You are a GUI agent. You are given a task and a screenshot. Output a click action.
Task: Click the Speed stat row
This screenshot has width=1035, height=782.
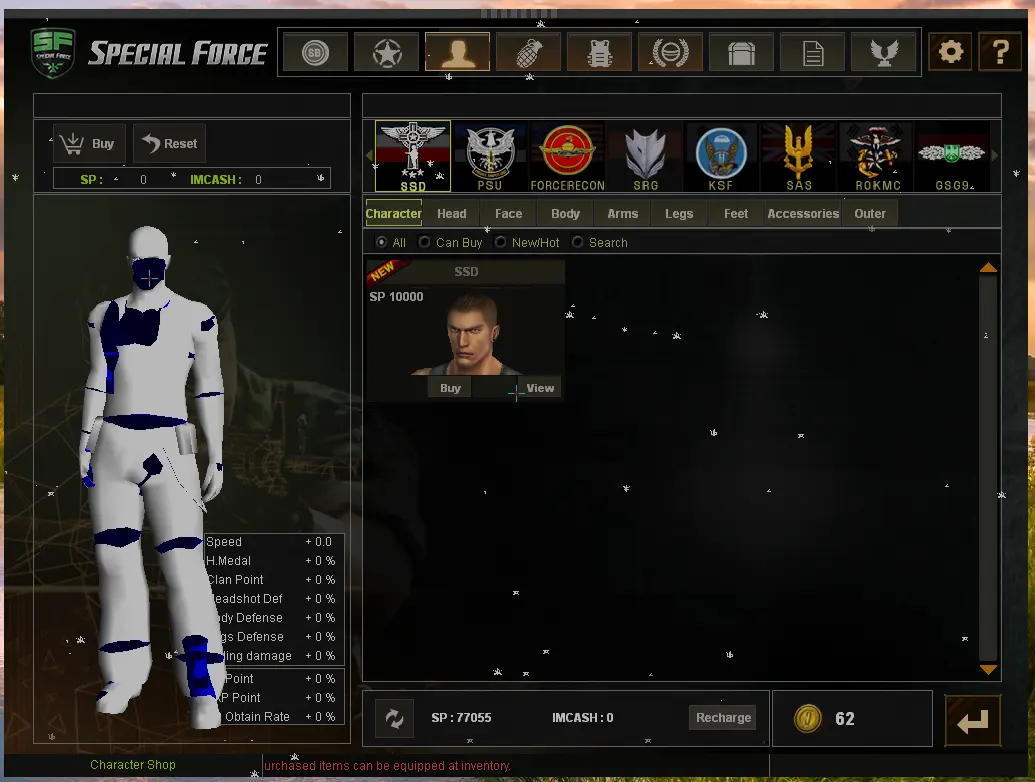[273, 542]
